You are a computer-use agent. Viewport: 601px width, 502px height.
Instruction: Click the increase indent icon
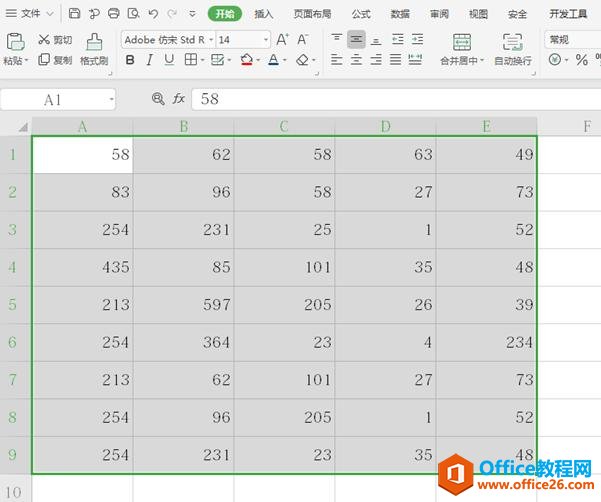pyautogui.click(x=417, y=39)
